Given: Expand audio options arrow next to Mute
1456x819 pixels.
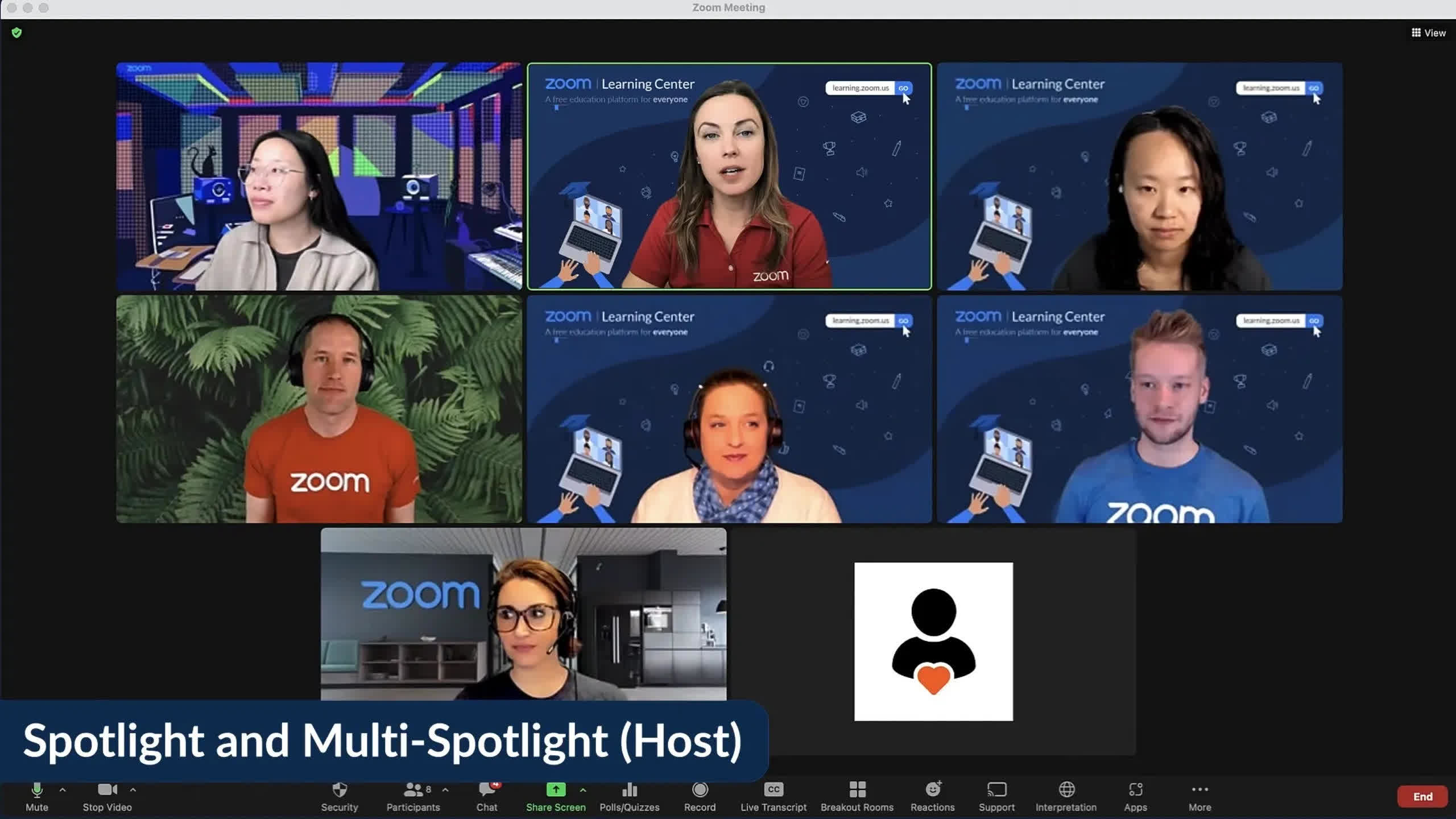Looking at the screenshot, I should 63,789.
